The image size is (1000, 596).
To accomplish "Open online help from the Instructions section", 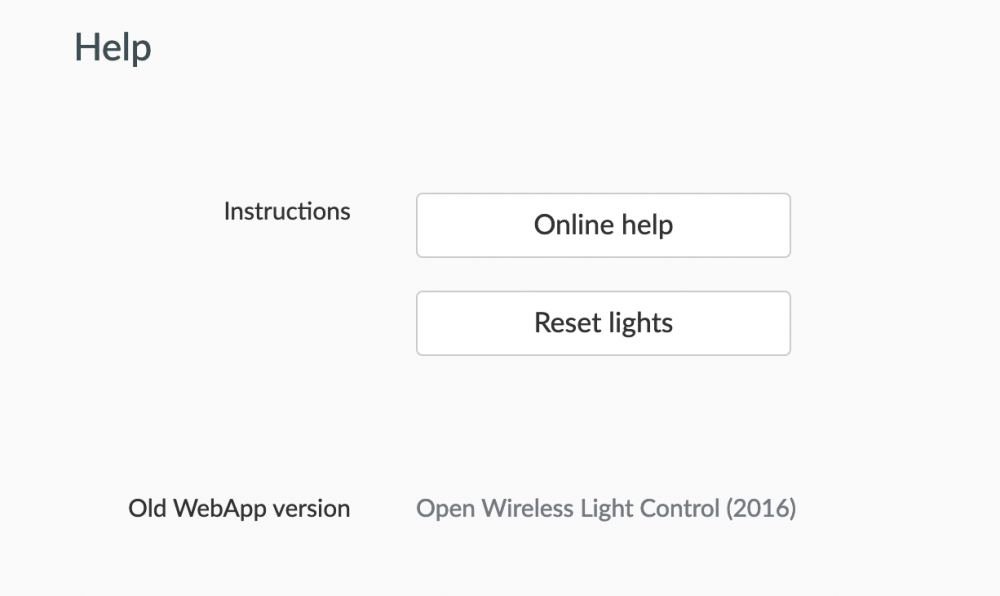I will point(603,225).
